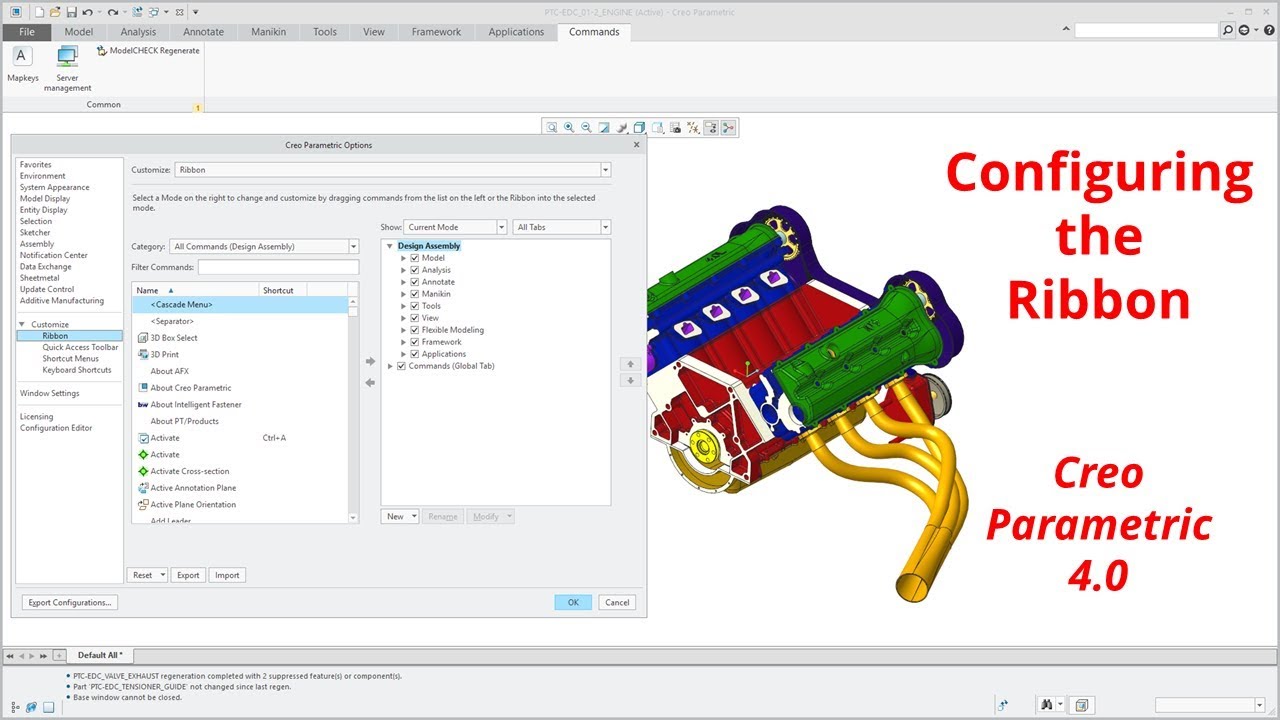
Task: Select Keyboard Shortcuts in sidebar
Action: 77,370
